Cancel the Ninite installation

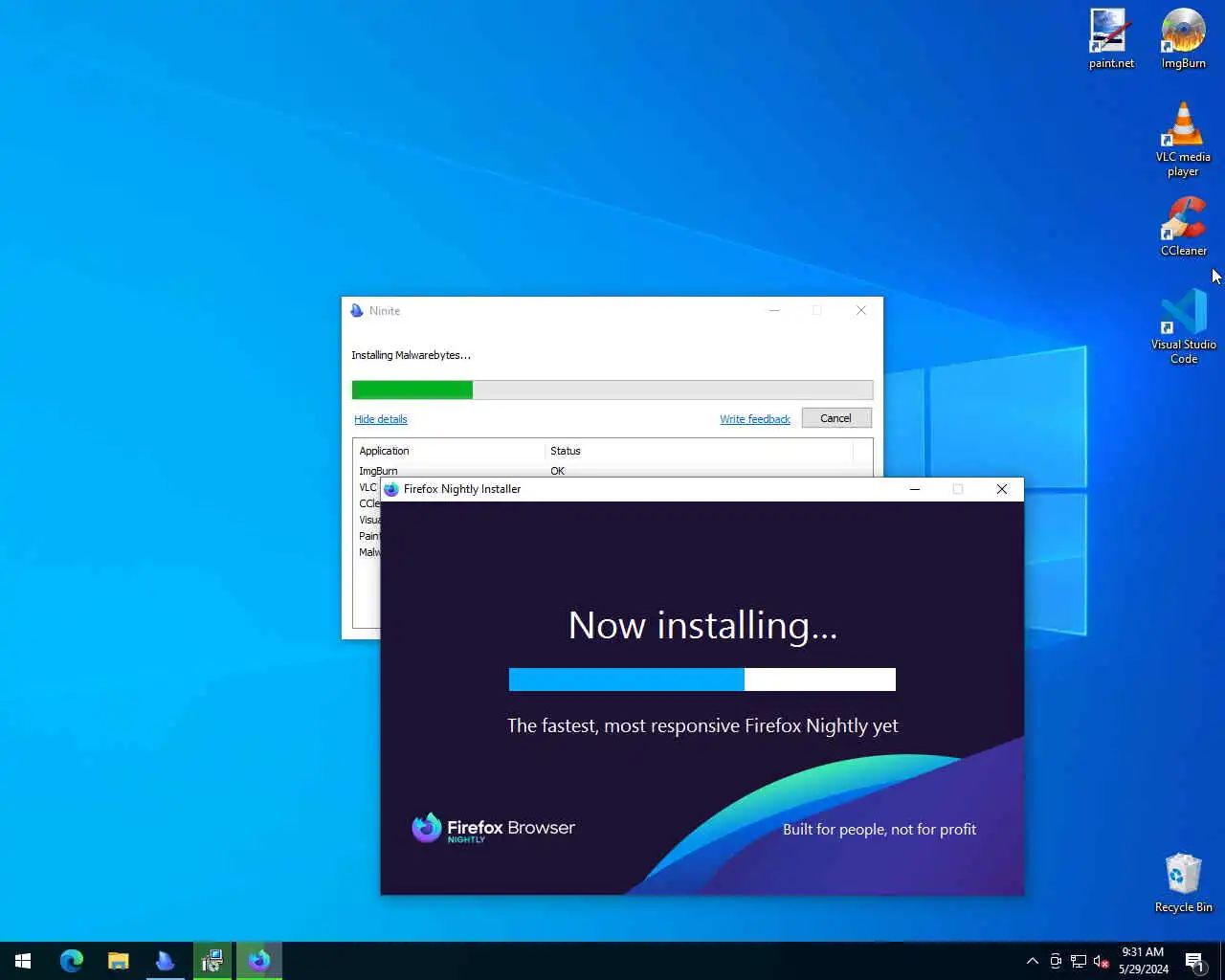(835, 418)
